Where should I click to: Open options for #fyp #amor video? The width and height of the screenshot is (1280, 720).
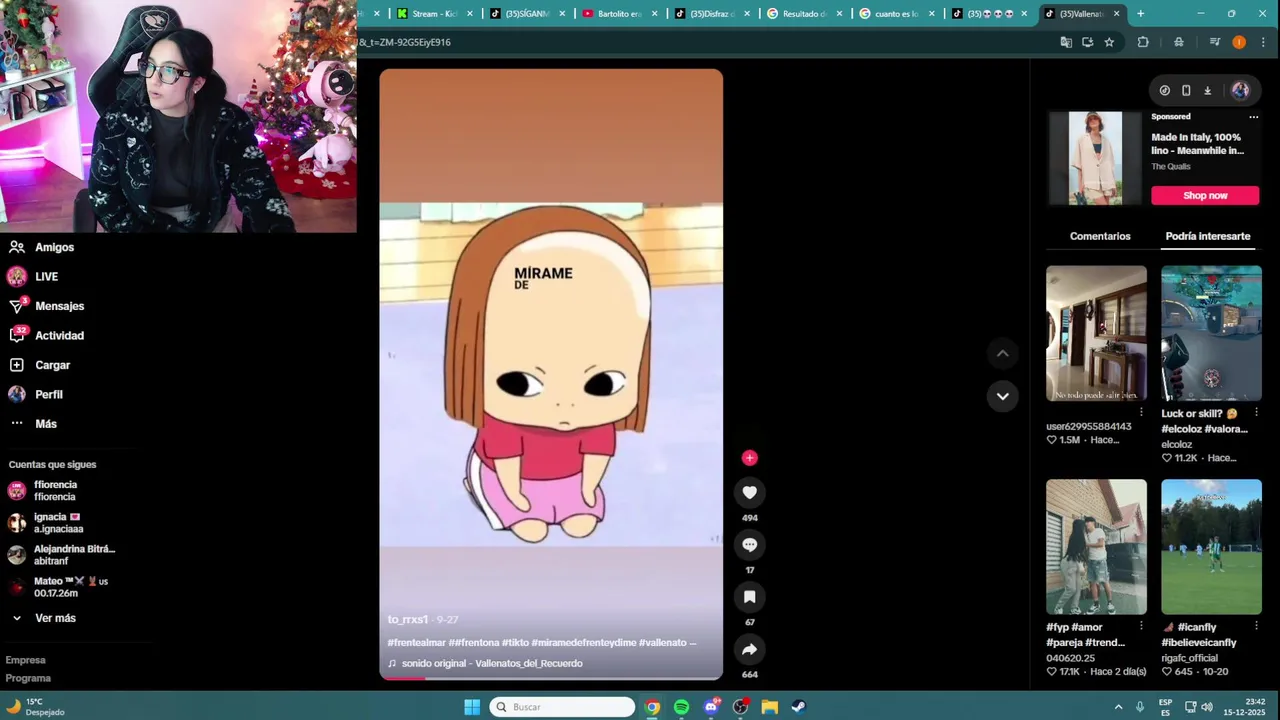pyautogui.click(x=1141, y=627)
